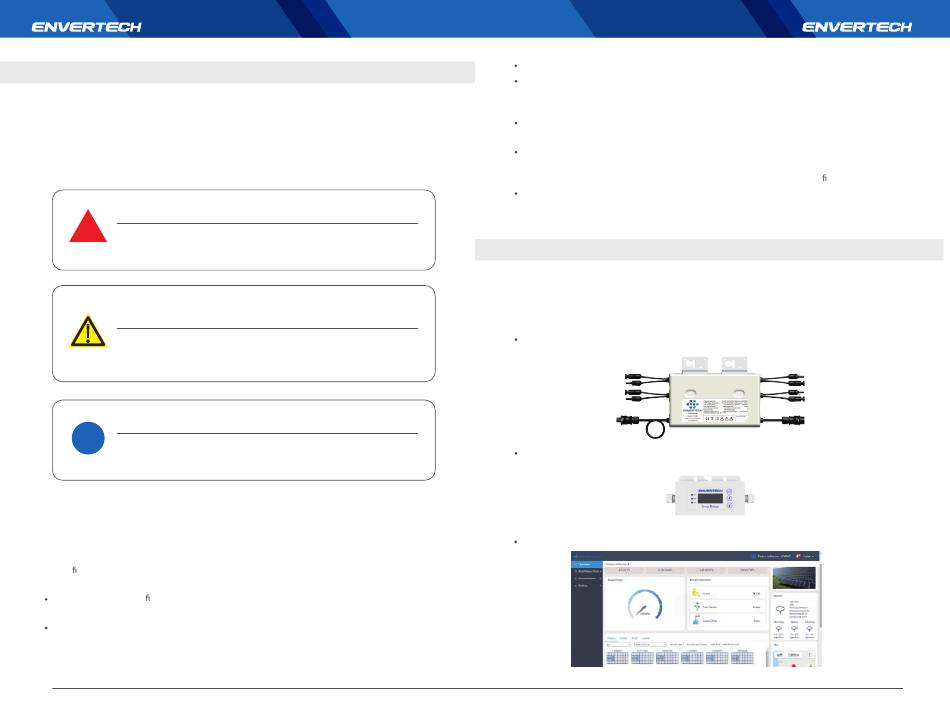Click the bottom round button on EnverBridge
Image resolution: width=950 pixels, height=717 pixels.
pyautogui.click(x=729, y=507)
